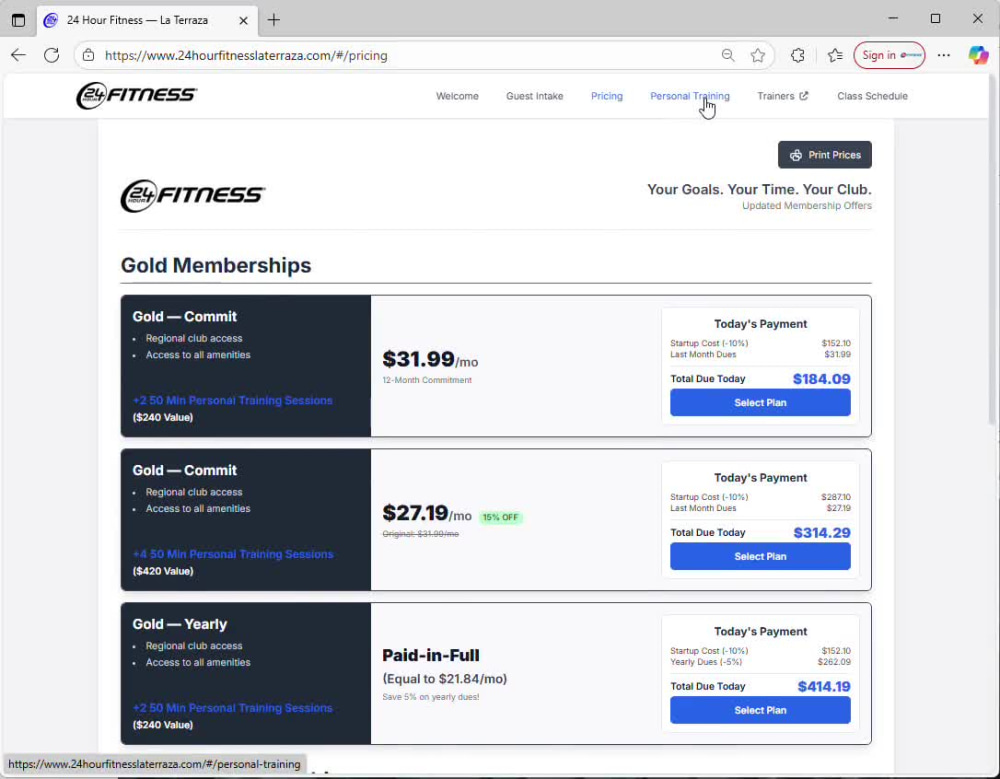Open the favorites list icon

pos(835,56)
